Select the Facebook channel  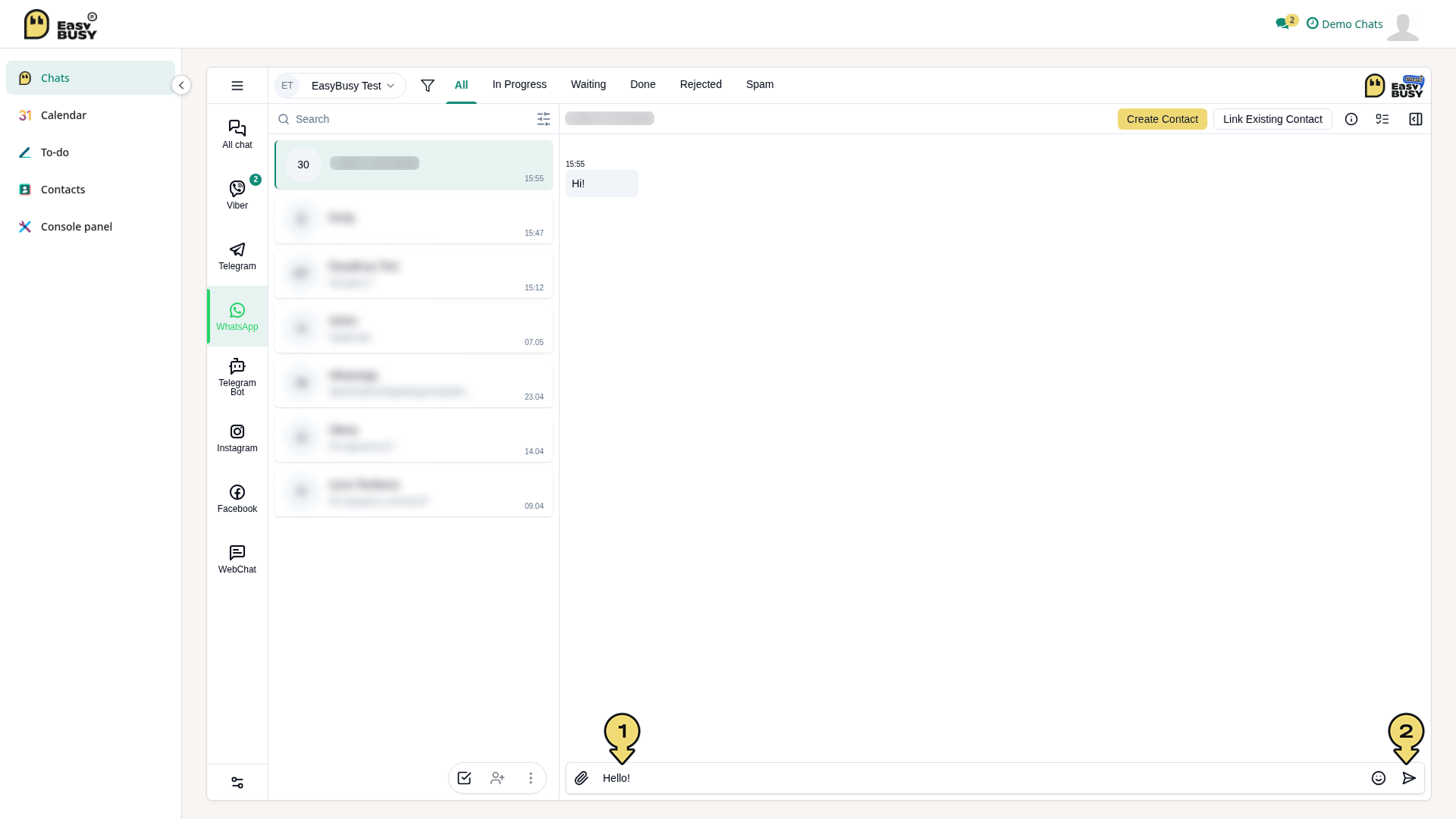point(237,498)
